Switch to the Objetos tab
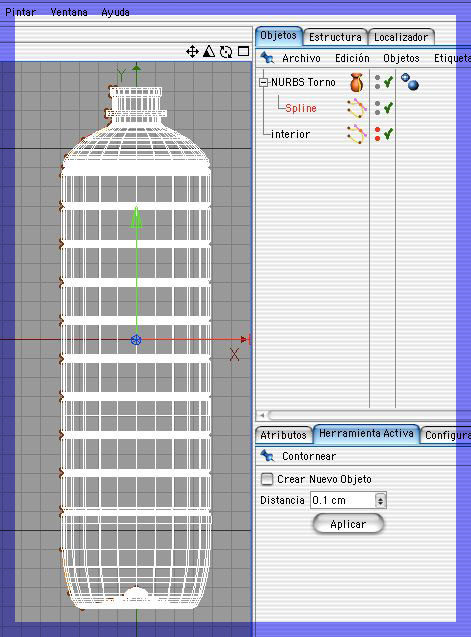The height and width of the screenshot is (637, 471). 279,36
